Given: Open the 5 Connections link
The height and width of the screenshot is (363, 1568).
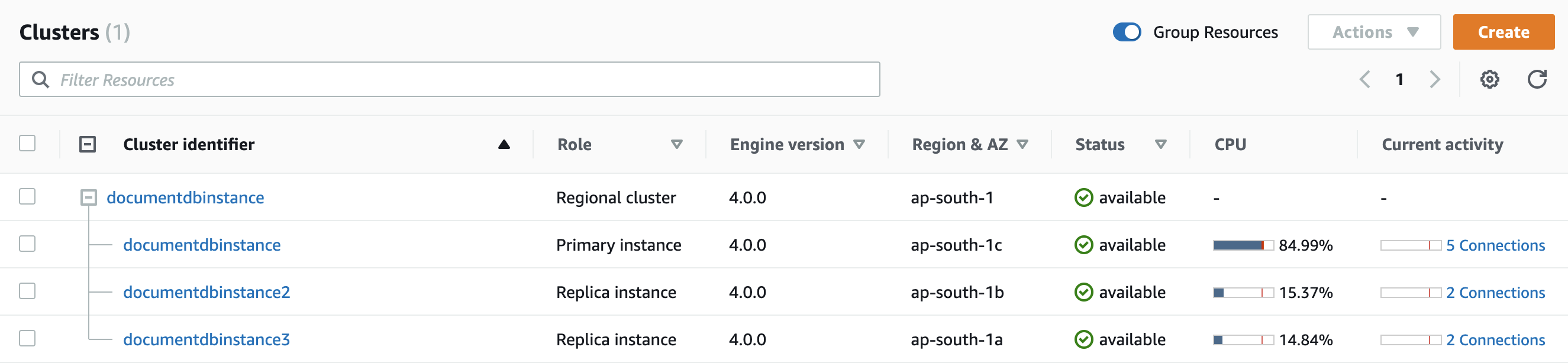Looking at the screenshot, I should [1495, 246].
